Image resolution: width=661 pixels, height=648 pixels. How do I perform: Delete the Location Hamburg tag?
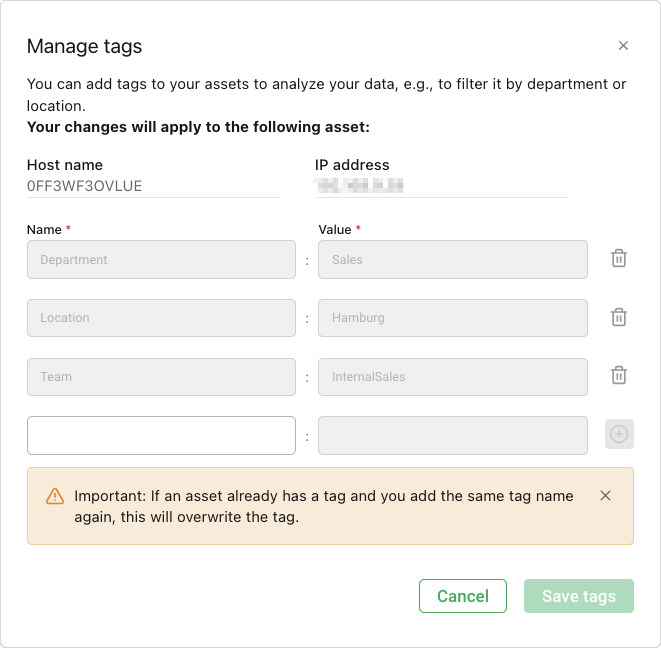click(619, 317)
